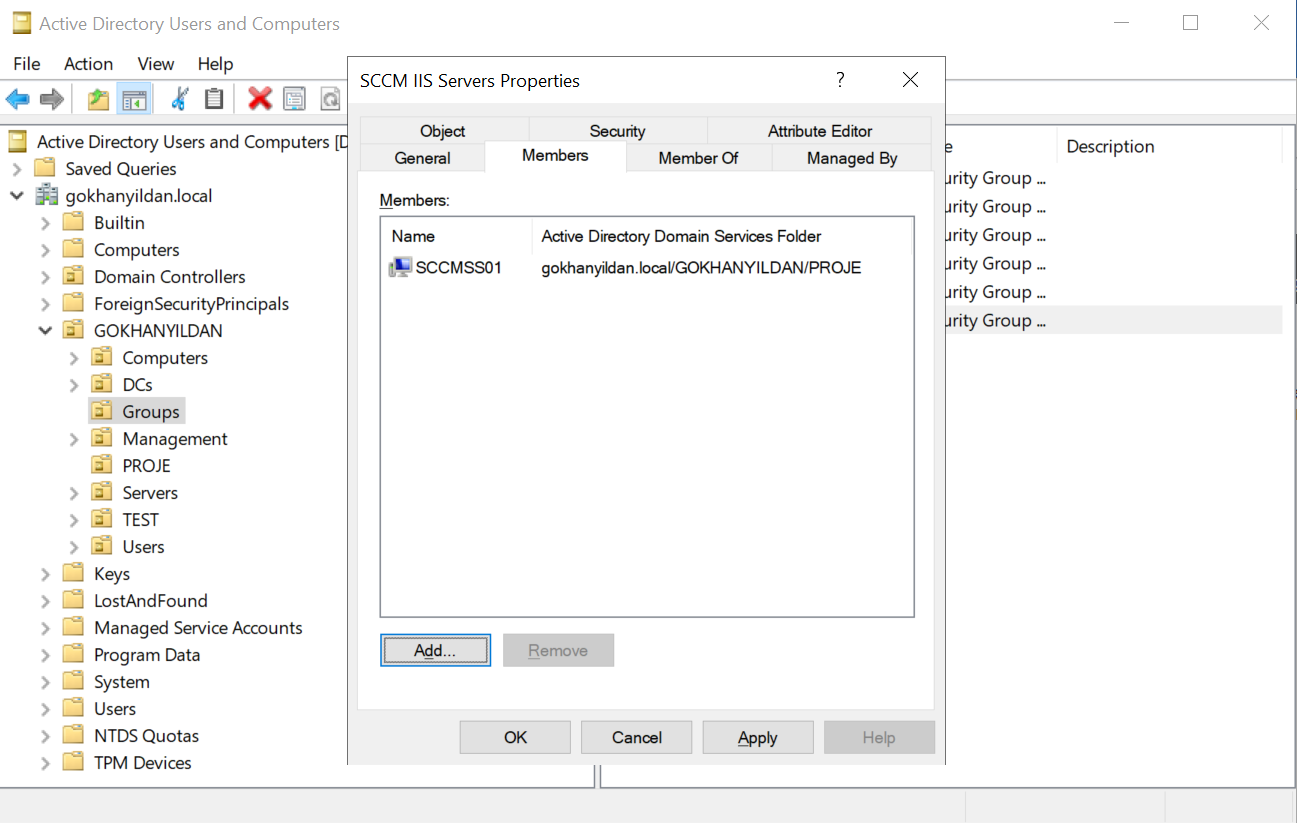1297x823 pixels.
Task: Select the Active Directory Users and Computers root node
Action: 176,142
